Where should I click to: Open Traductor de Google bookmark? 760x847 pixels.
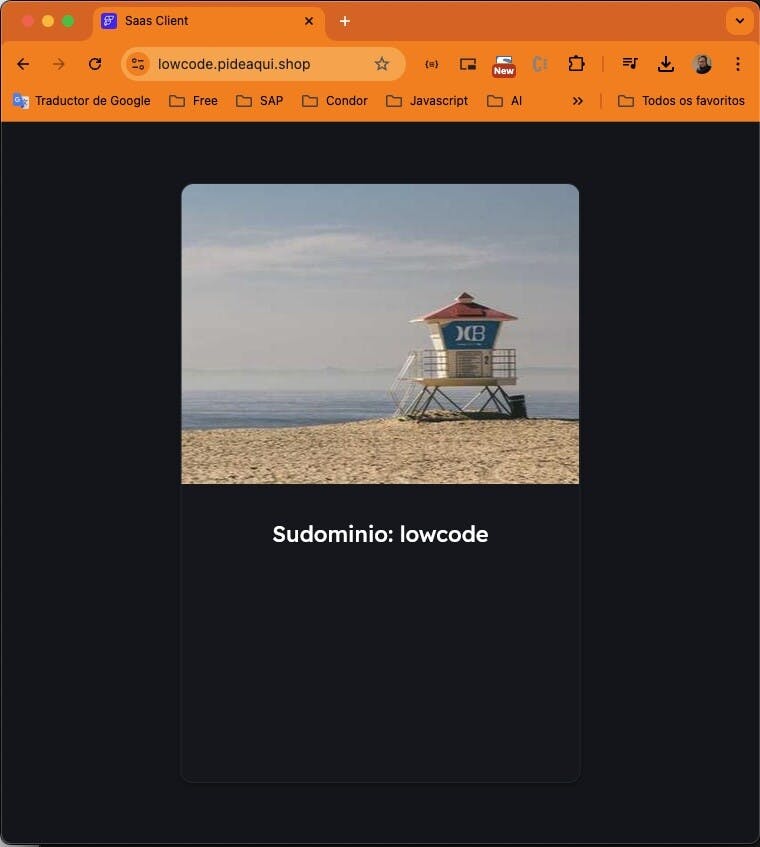(82, 101)
